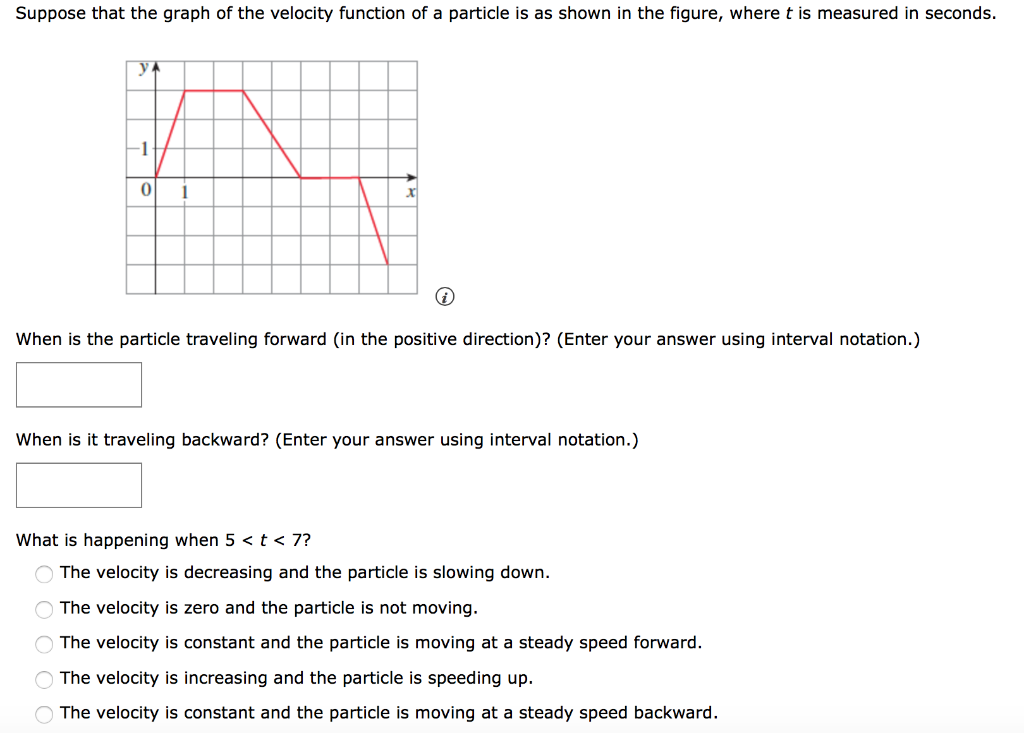
Task: Click the forward-direction interval answer box
Action: click(78, 384)
